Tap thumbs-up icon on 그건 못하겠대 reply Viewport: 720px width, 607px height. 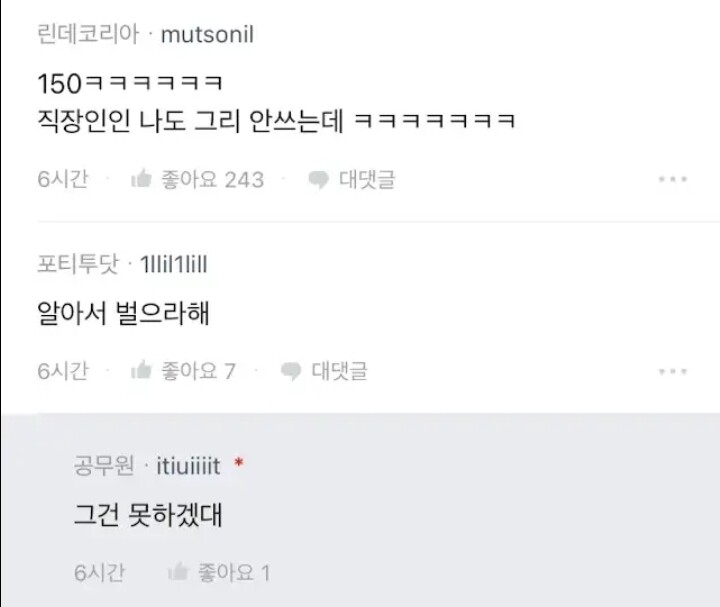[178, 572]
